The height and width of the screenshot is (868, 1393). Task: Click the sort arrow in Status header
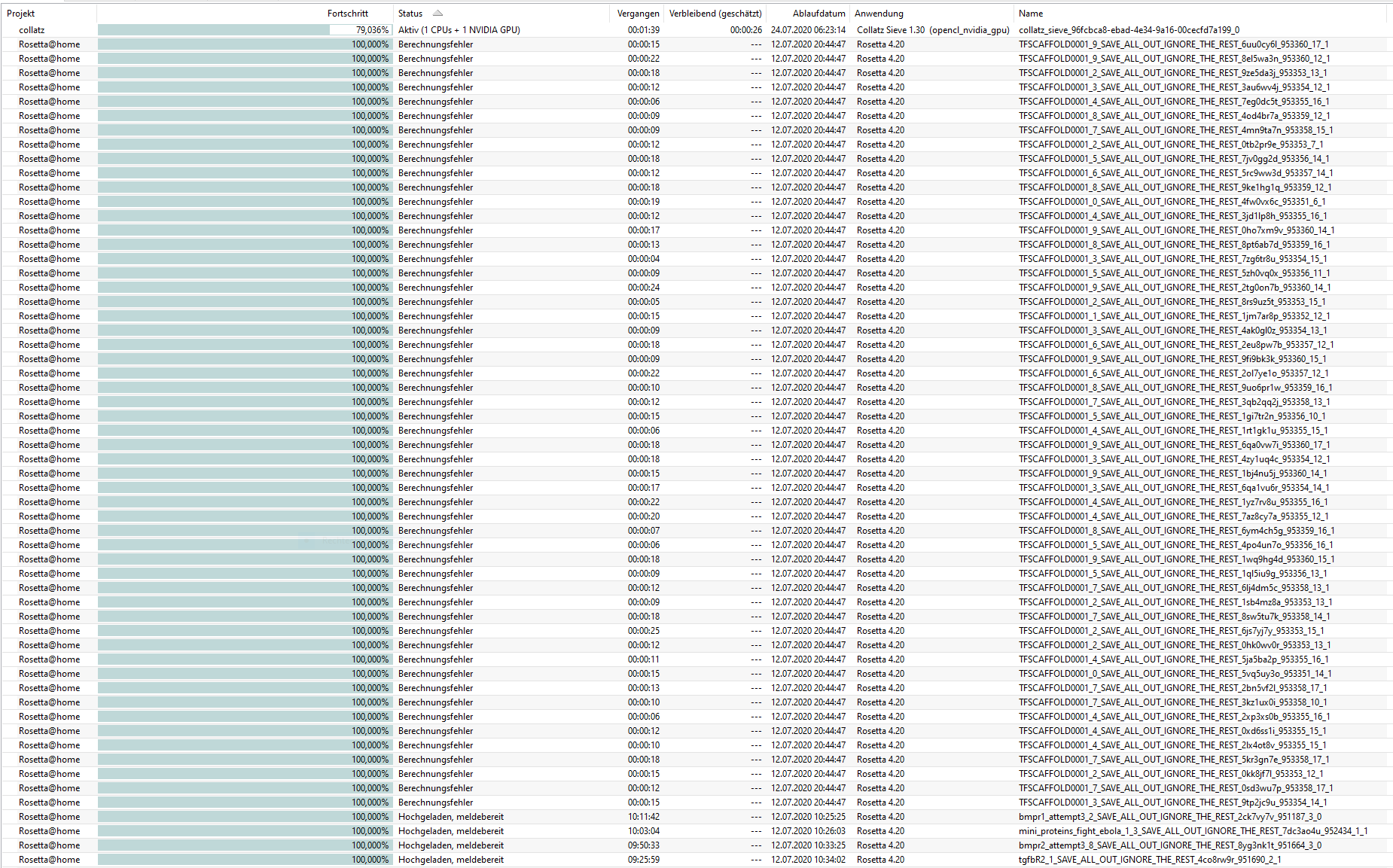[437, 13]
